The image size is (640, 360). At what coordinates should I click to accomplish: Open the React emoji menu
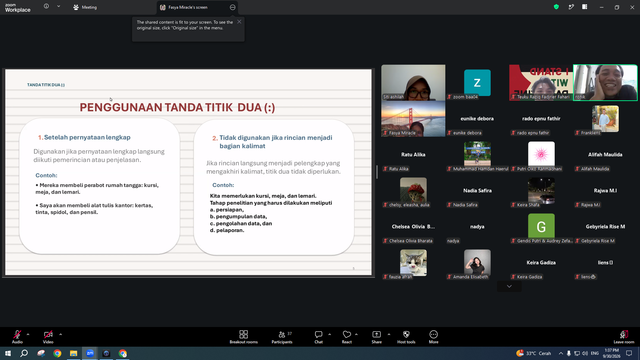(347, 337)
